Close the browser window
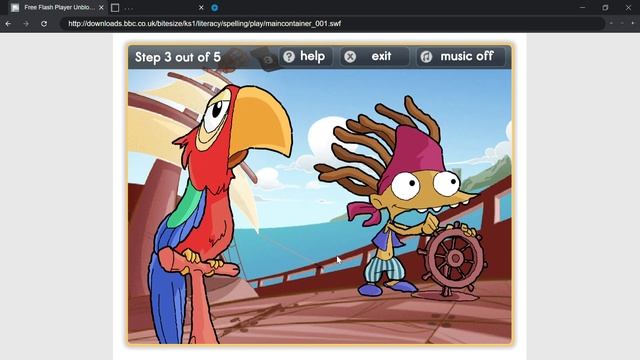 tap(628, 7)
